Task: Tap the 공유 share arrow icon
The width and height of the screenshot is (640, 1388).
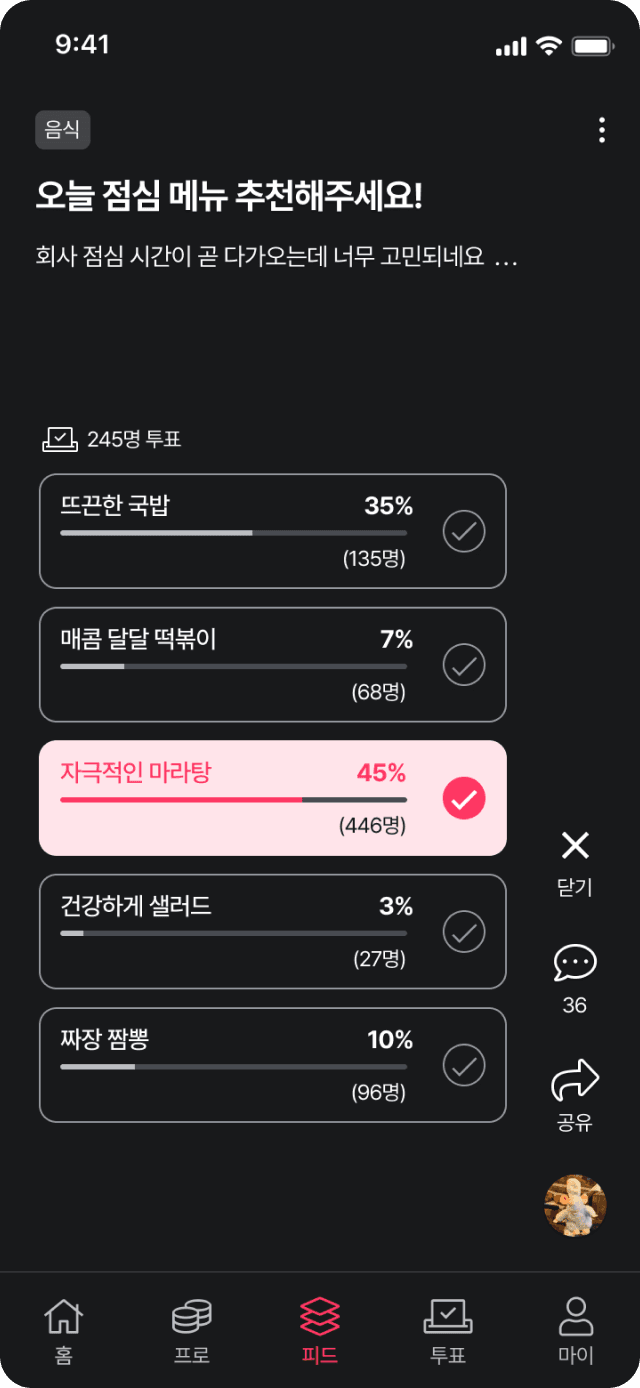Action: click(x=575, y=1081)
